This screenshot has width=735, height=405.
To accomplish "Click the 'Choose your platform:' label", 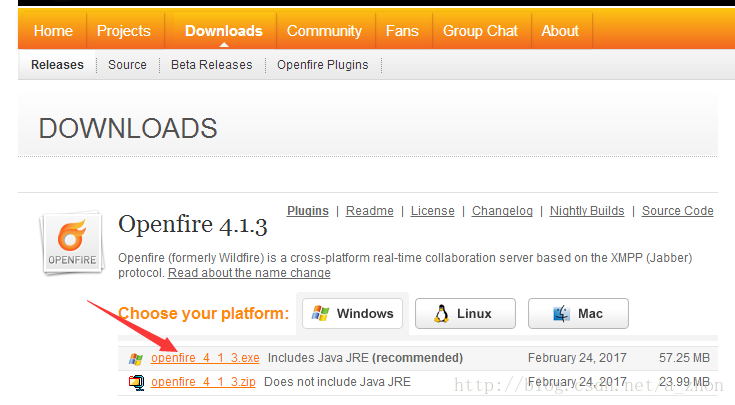I will tap(203, 313).
